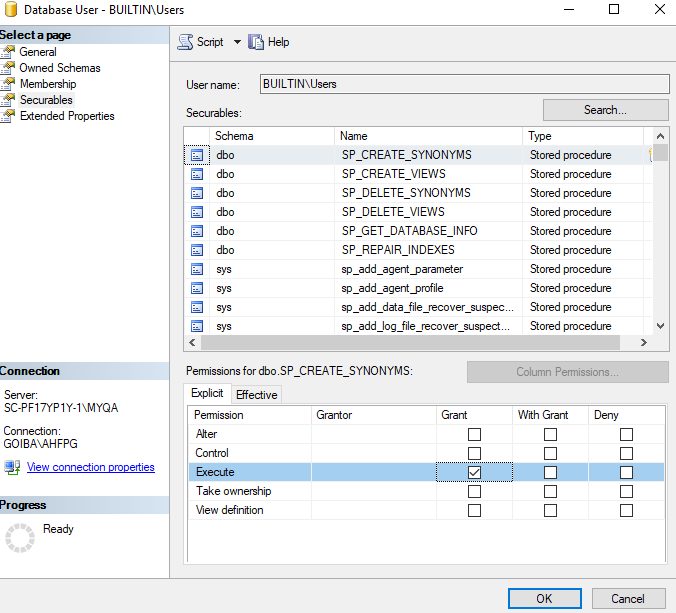Image resolution: width=676 pixels, height=613 pixels.
Task: Select SP_DELETE_VIEWS row icon
Action: click(197, 212)
